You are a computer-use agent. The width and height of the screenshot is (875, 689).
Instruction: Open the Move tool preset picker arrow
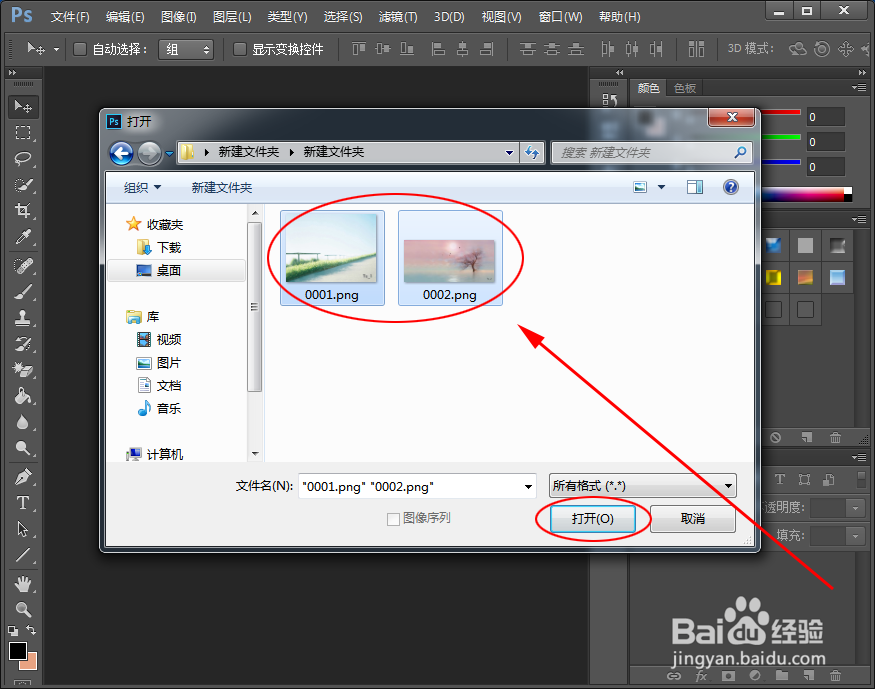(x=56, y=50)
